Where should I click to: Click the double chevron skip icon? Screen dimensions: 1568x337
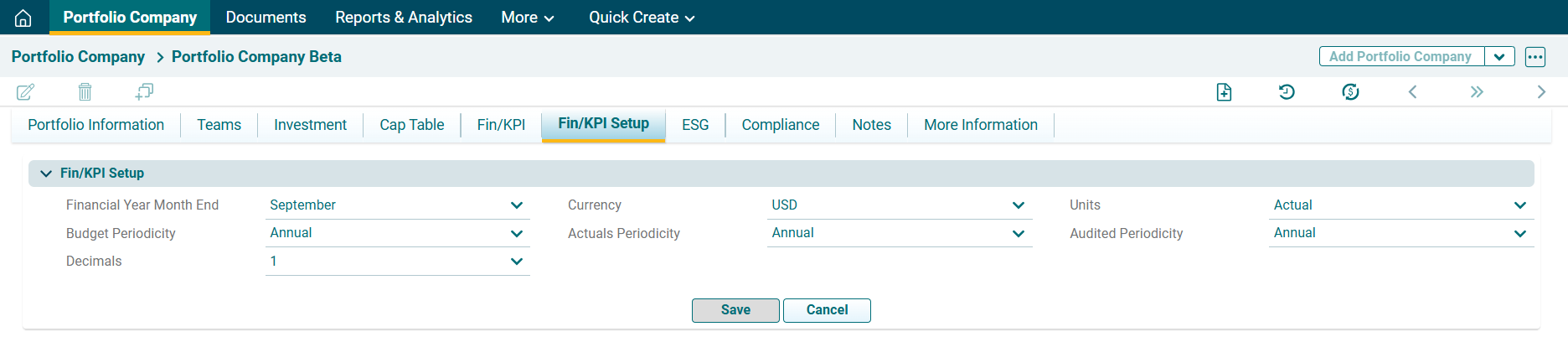pos(1477,92)
